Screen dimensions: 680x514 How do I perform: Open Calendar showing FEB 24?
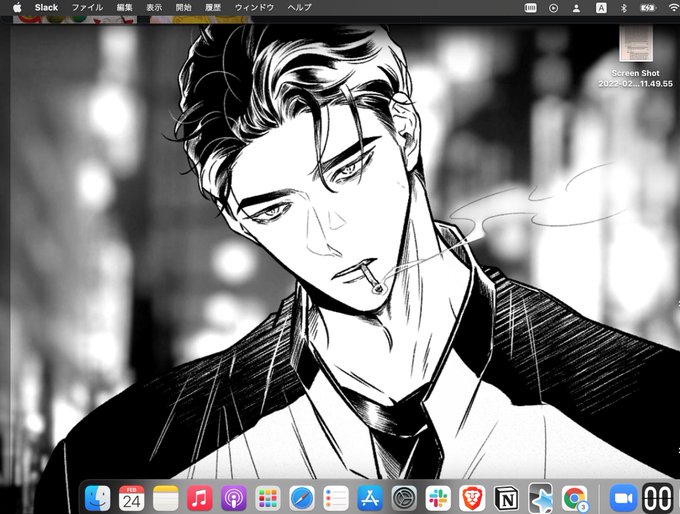pyautogui.click(x=131, y=498)
